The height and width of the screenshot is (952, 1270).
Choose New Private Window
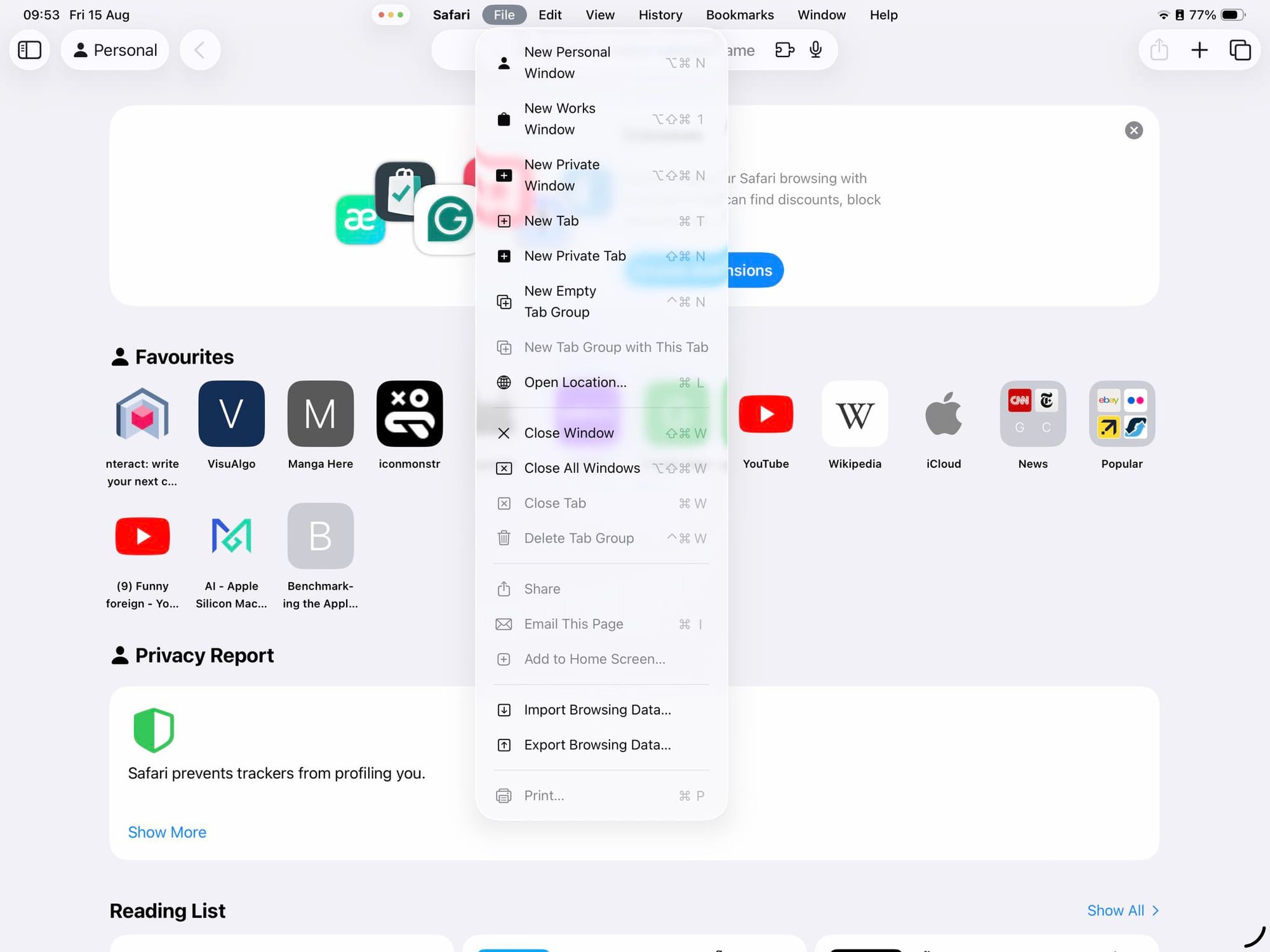click(x=601, y=175)
